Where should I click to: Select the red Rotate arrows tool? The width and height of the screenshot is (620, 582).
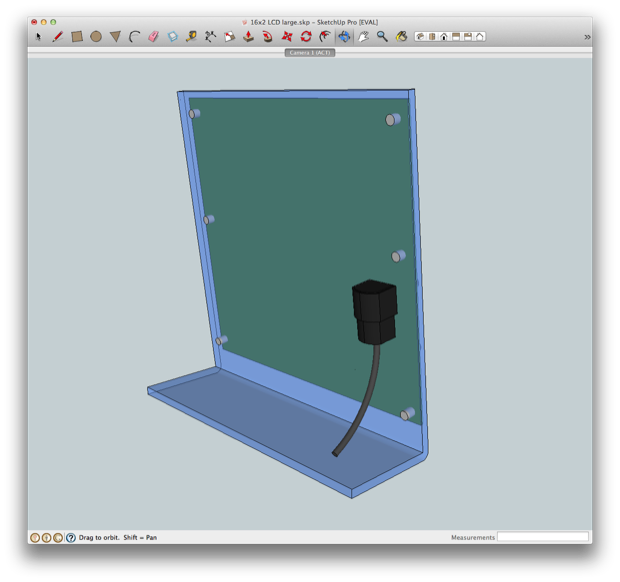click(306, 37)
